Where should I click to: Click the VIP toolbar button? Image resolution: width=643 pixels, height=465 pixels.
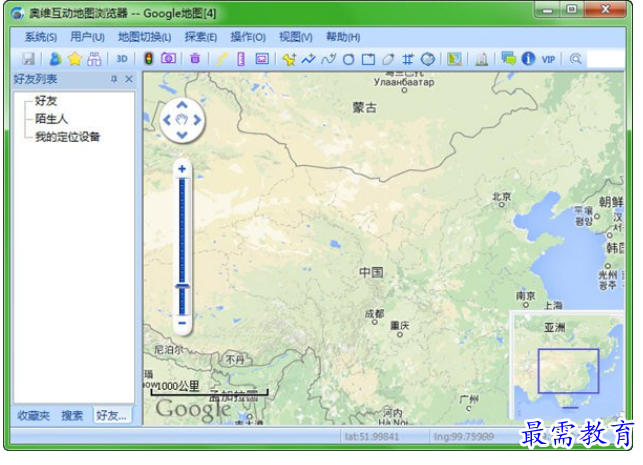548,59
